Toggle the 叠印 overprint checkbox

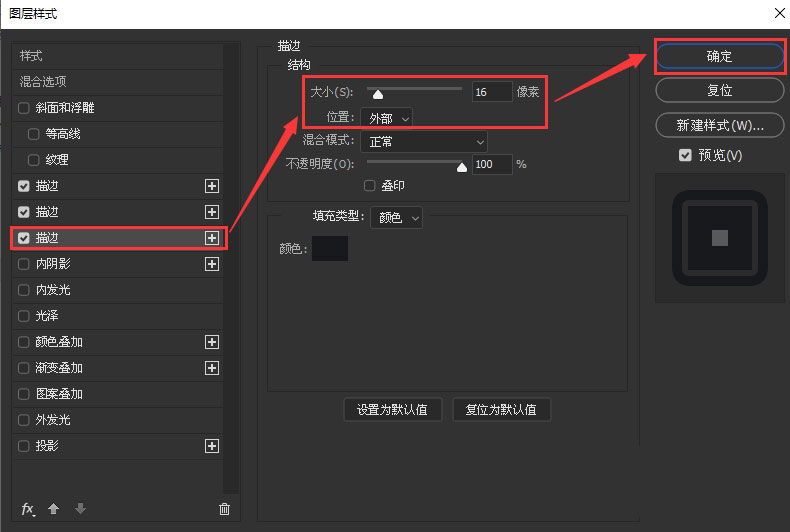click(370, 186)
